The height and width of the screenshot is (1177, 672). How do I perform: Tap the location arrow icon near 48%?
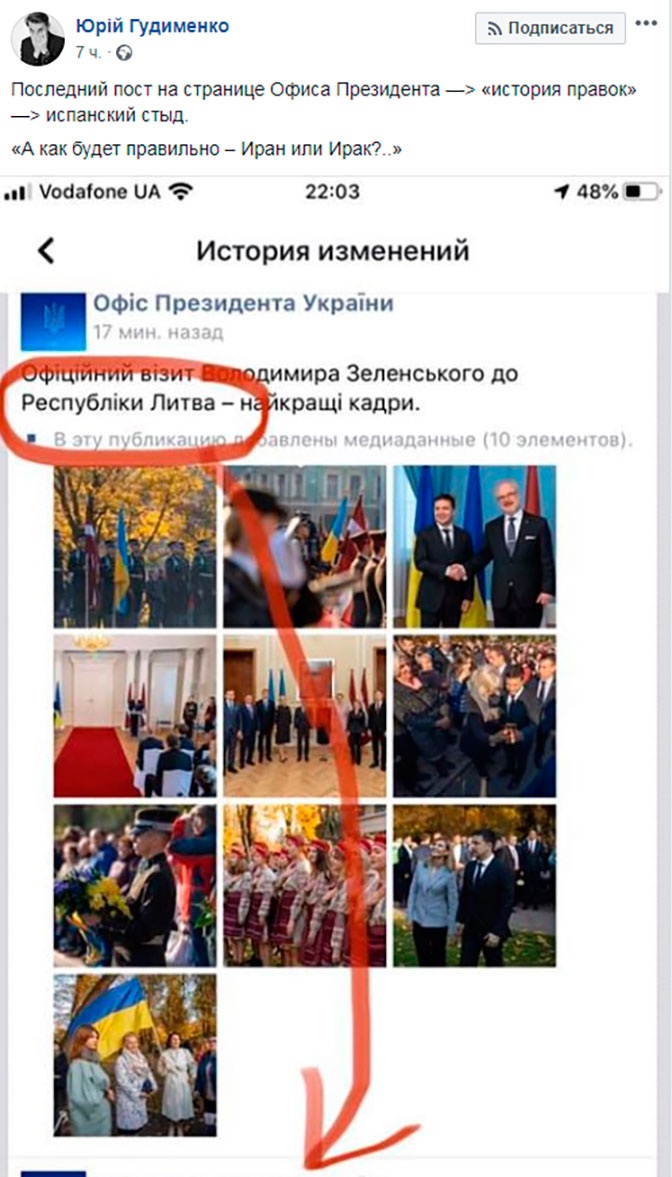pos(562,191)
